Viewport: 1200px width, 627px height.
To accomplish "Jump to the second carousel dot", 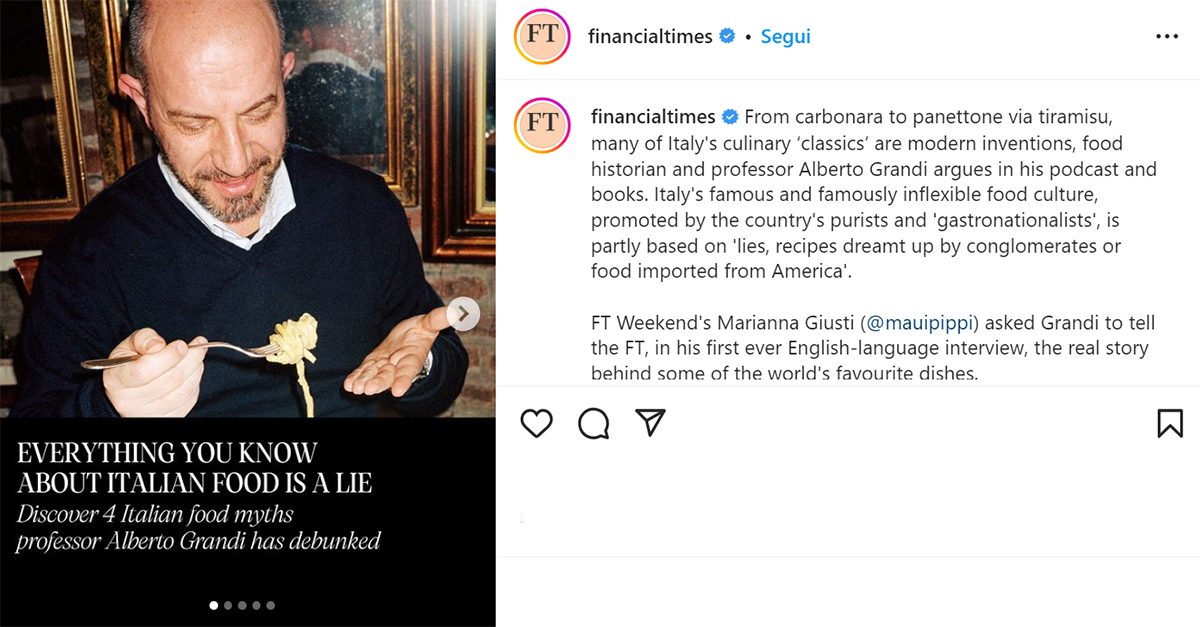I will coord(228,605).
